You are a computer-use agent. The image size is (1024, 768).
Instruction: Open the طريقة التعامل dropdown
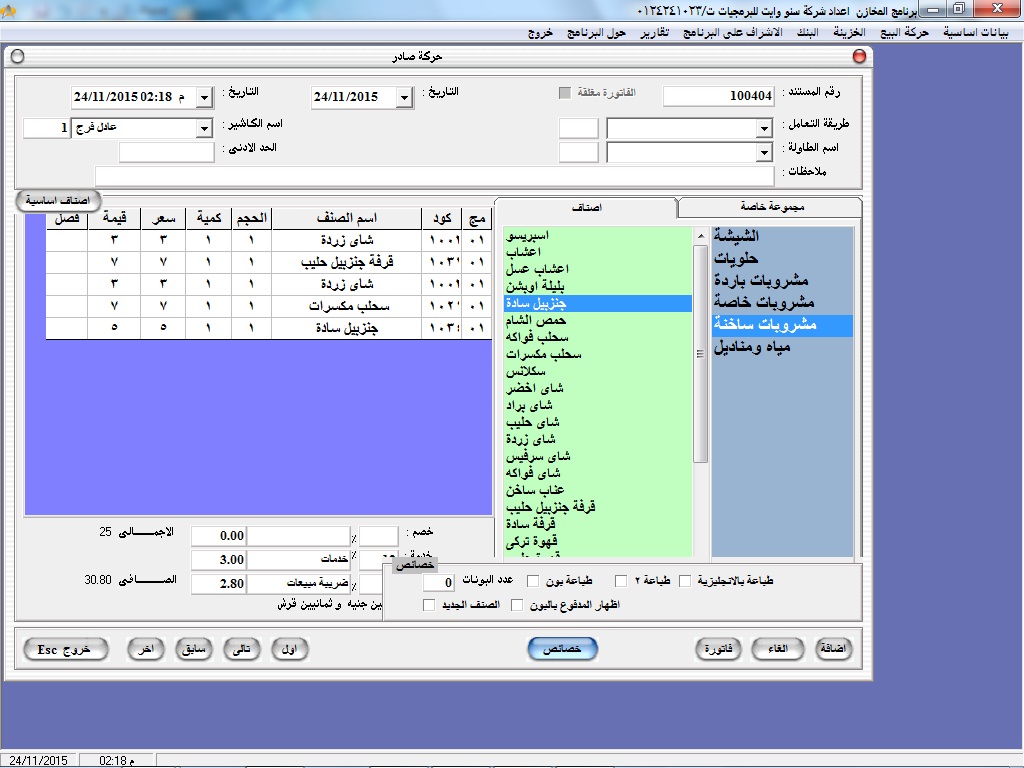[764, 129]
